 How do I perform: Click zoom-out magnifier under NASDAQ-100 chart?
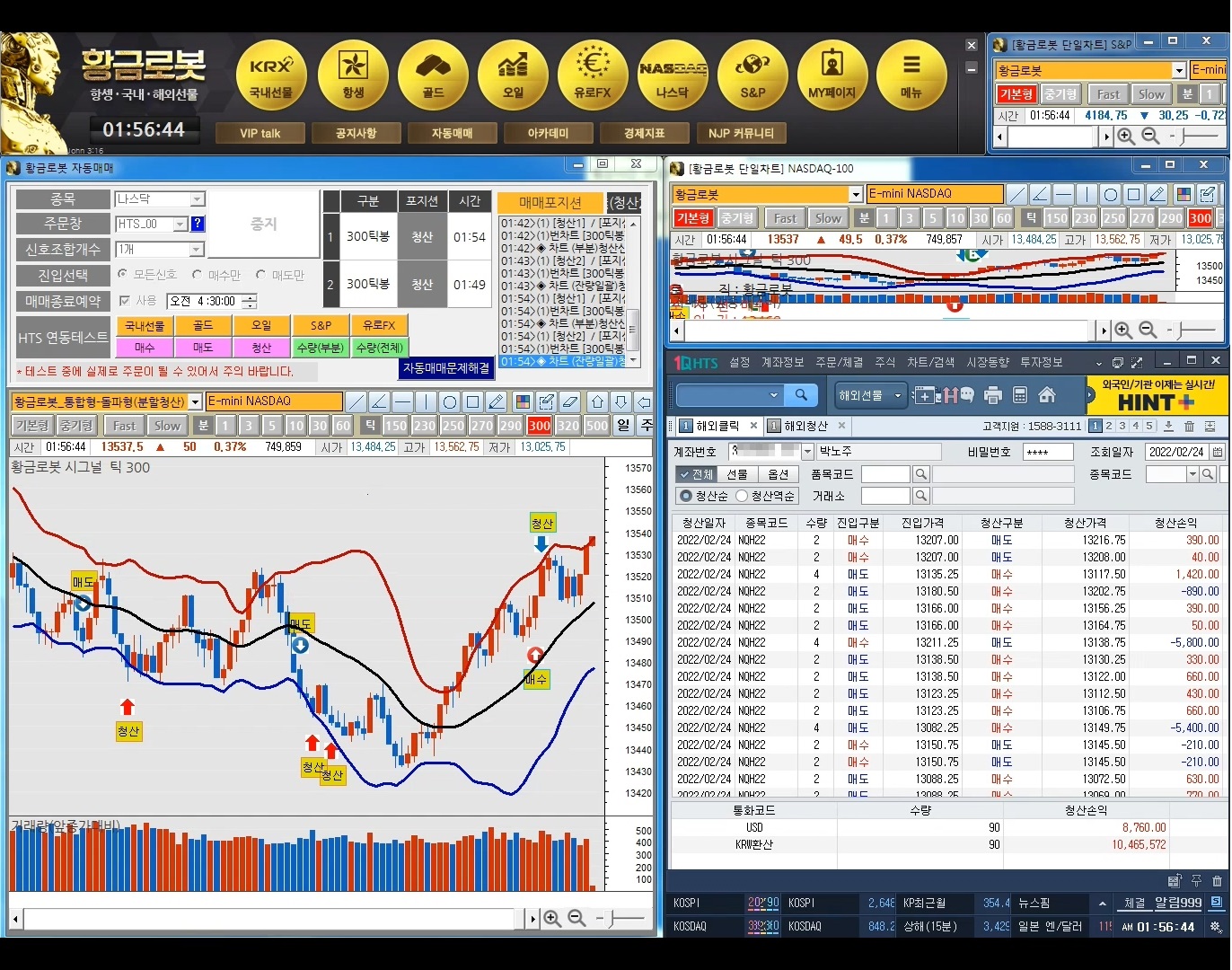1148,330
